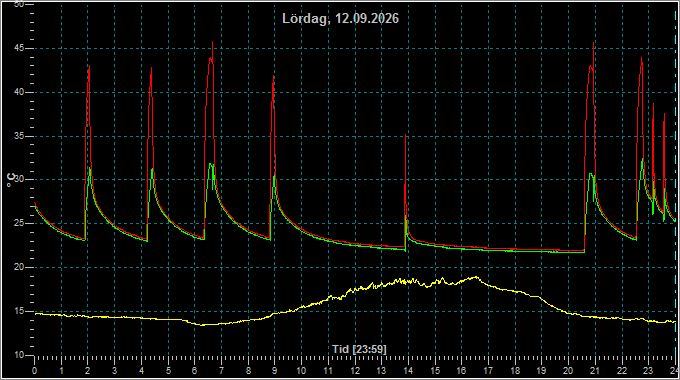Click the date title Lördag, 12.09.2026
The image size is (680, 380).
[x=340, y=19]
